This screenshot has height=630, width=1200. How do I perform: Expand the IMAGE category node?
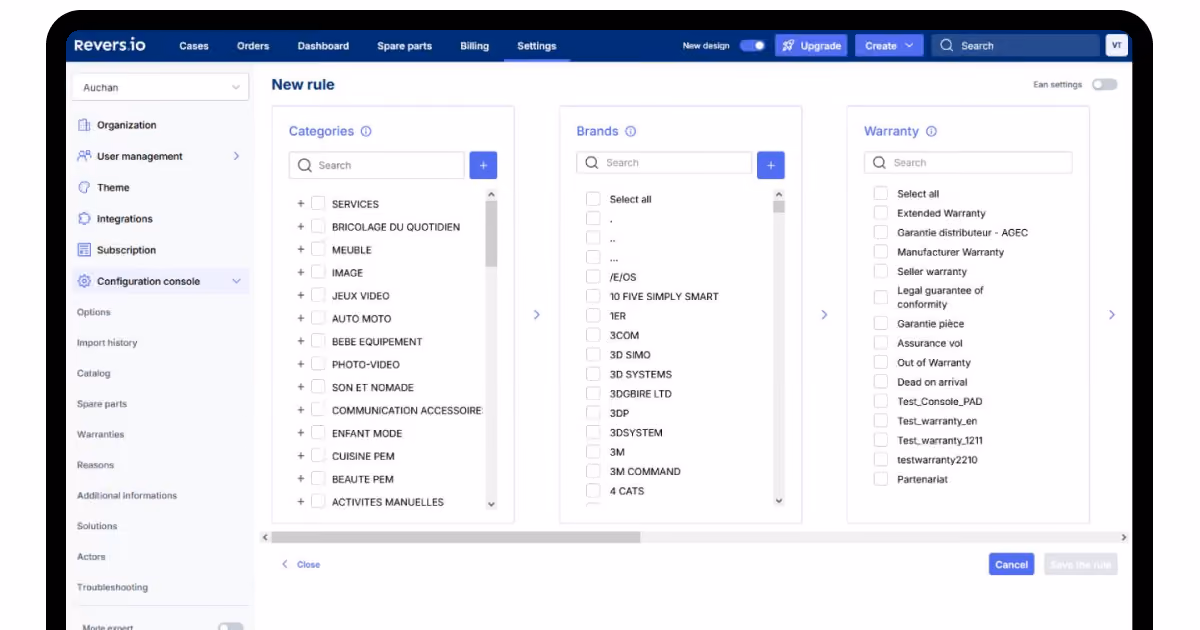[300, 272]
